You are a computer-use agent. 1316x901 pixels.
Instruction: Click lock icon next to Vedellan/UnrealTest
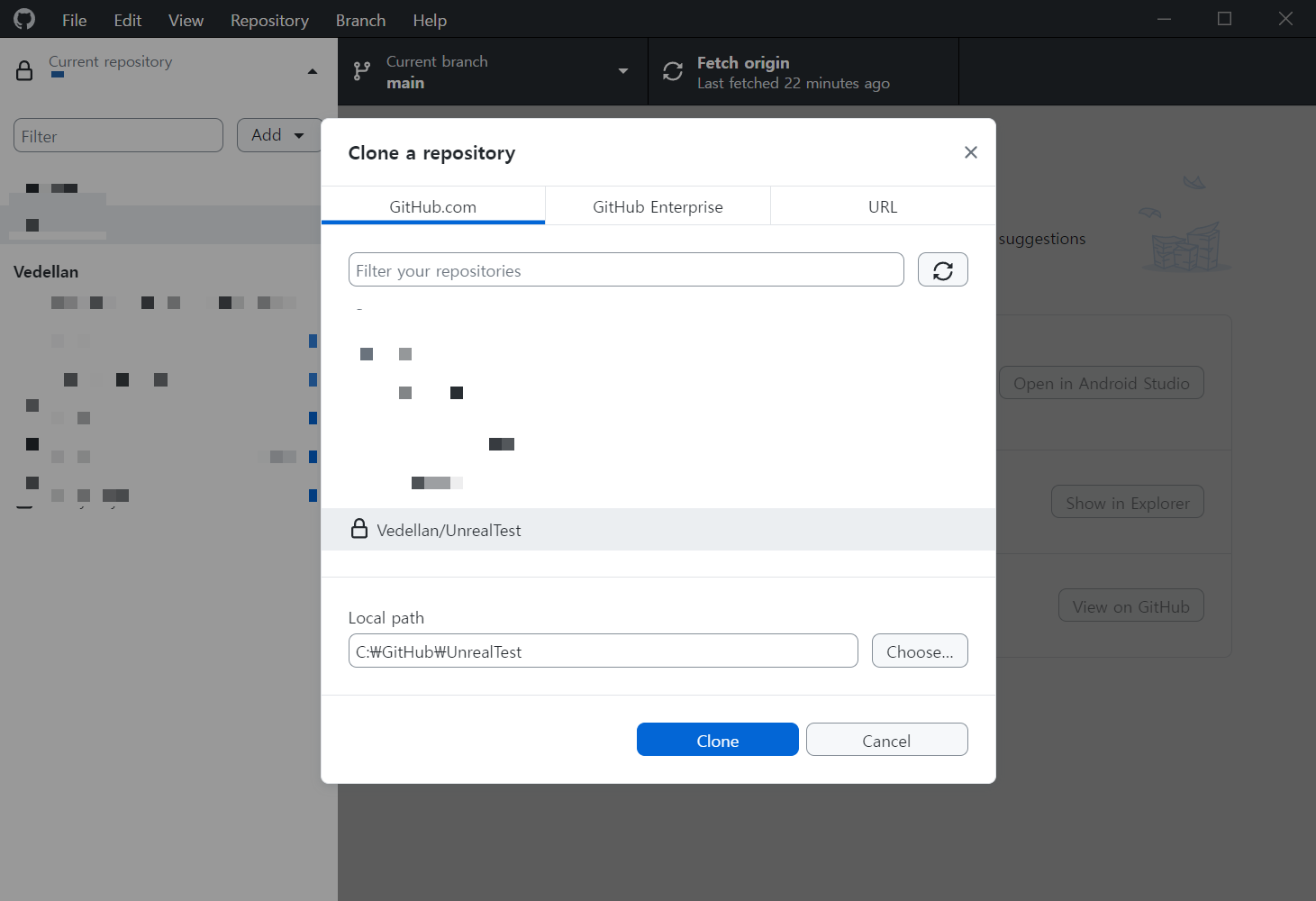(359, 529)
